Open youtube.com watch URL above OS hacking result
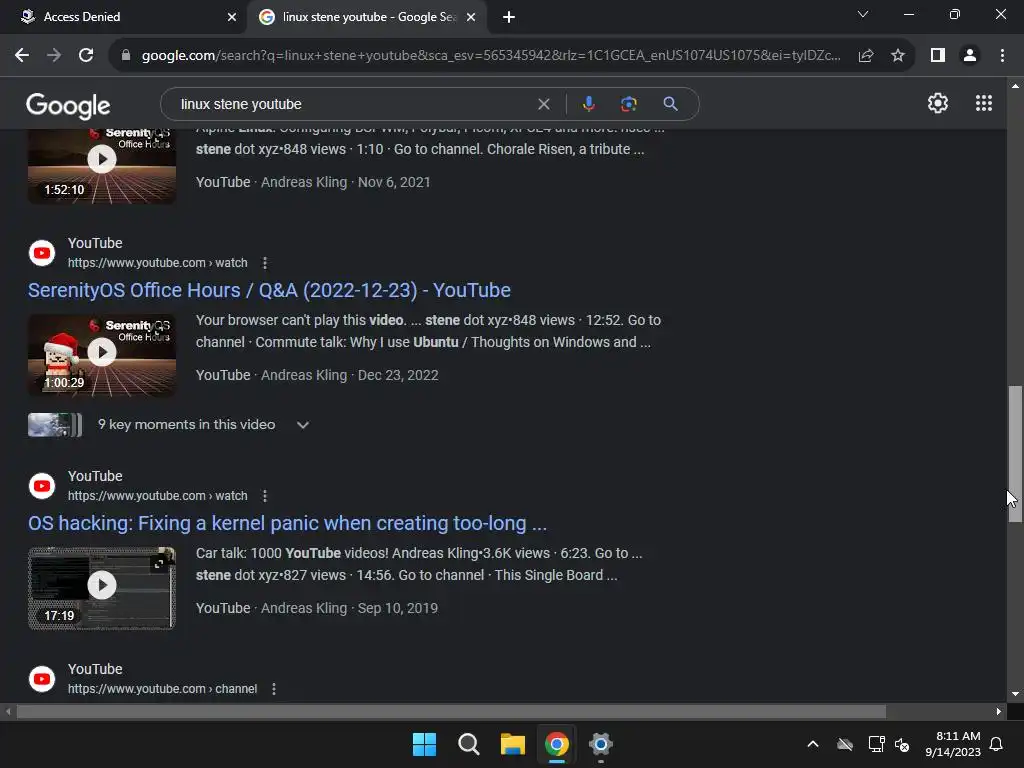The height and width of the screenshot is (768, 1024). (157, 496)
